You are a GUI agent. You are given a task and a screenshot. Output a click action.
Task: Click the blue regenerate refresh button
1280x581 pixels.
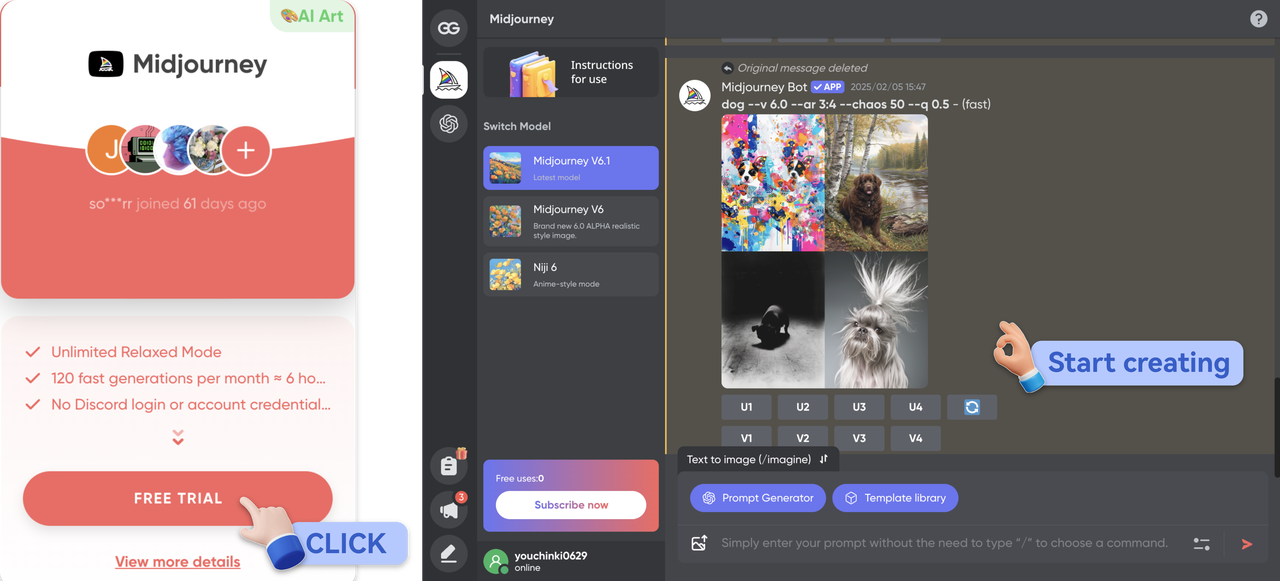click(971, 407)
